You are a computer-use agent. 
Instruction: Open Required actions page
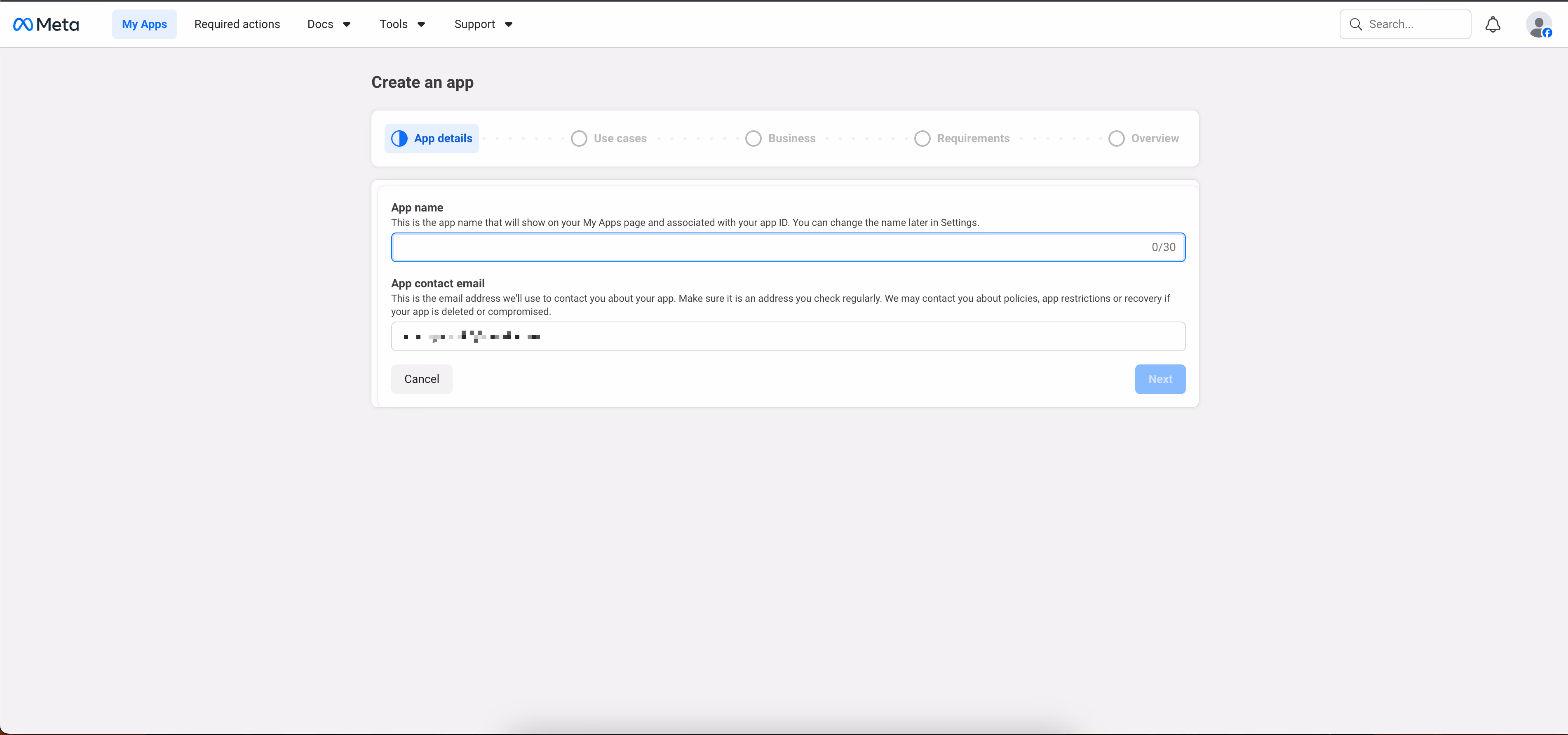click(237, 24)
